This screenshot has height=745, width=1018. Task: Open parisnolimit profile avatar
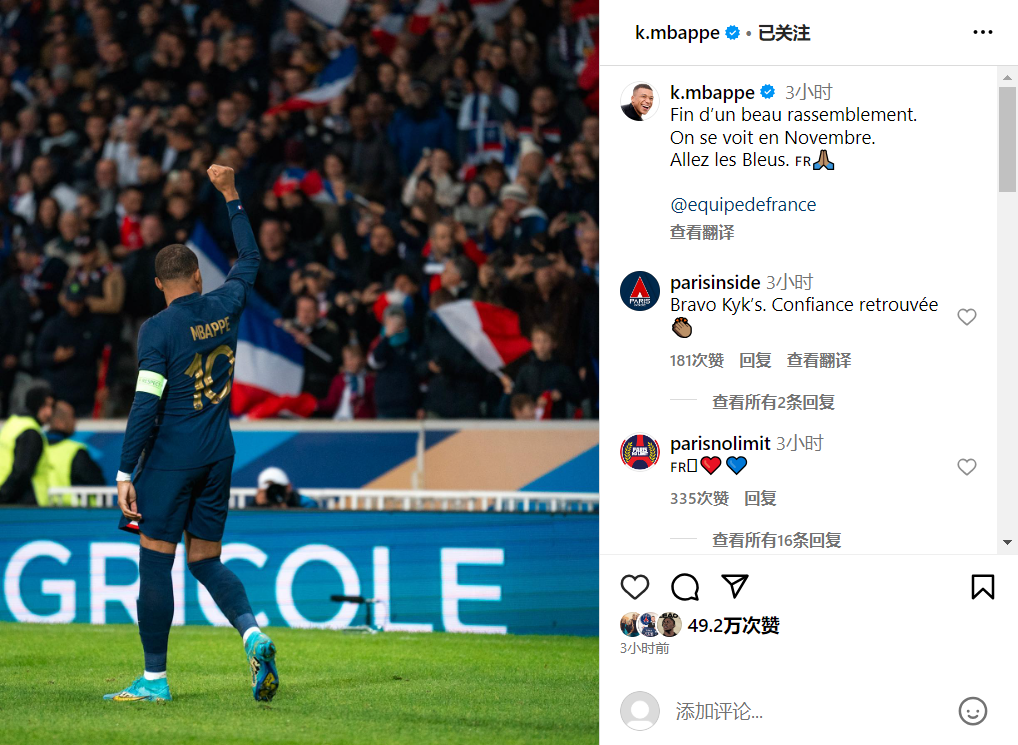pyautogui.click(x=639, y=452)
